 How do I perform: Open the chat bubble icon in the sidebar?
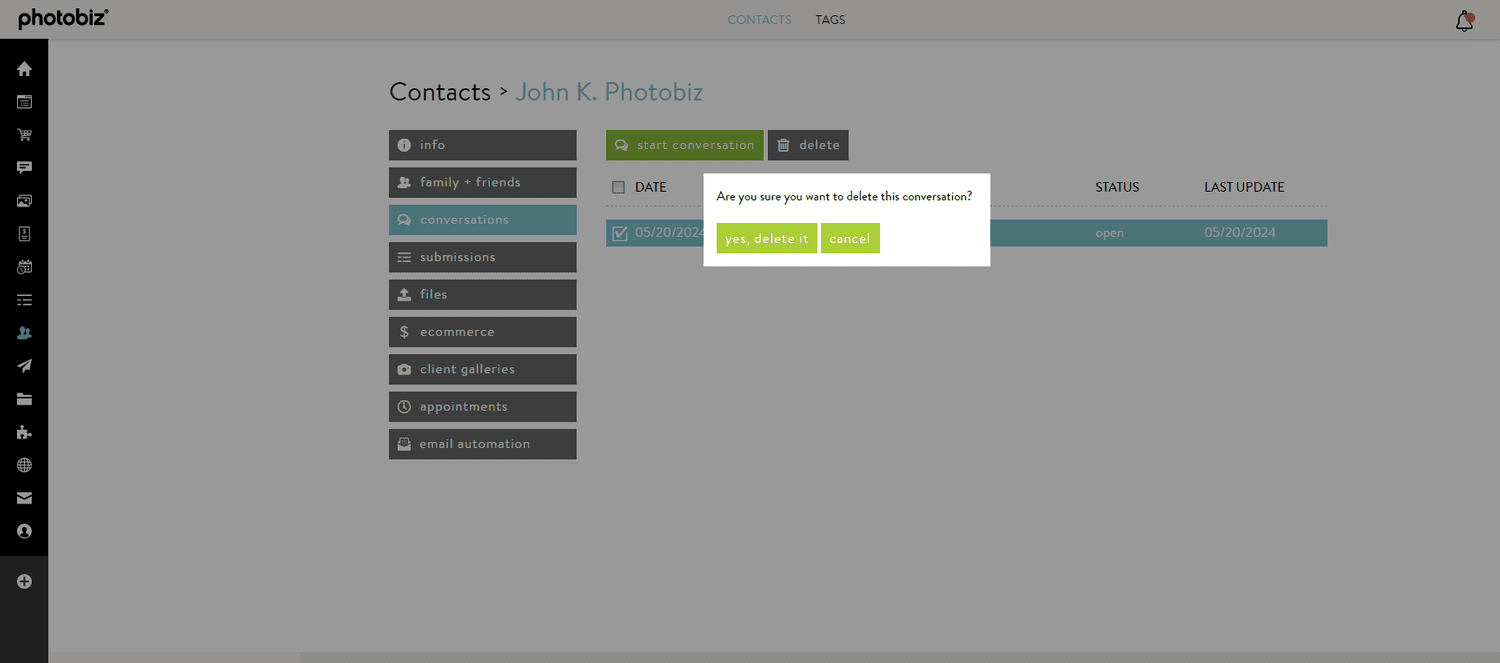(x=24, y=168)
